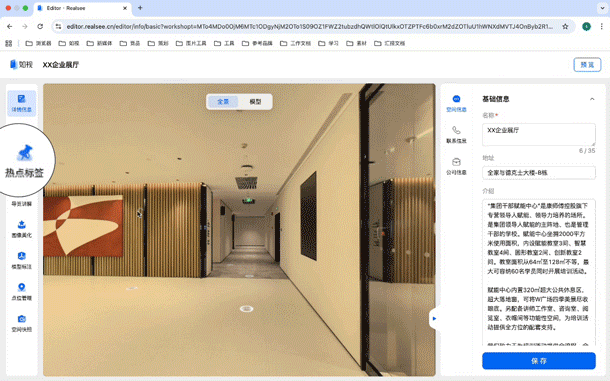Open the Chrome profile avatar
The image size is (610, 381).
586,26
